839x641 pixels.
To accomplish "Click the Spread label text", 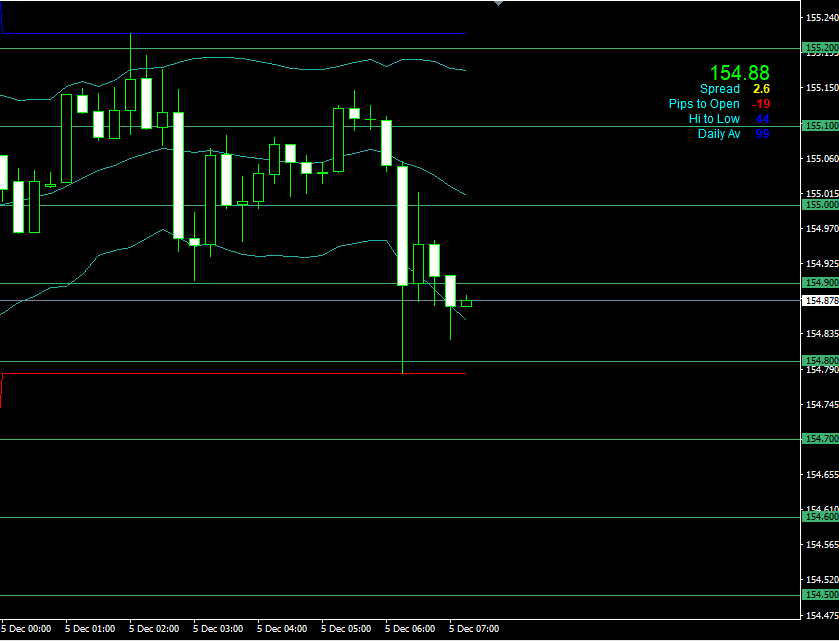I will tap(720, 89).
